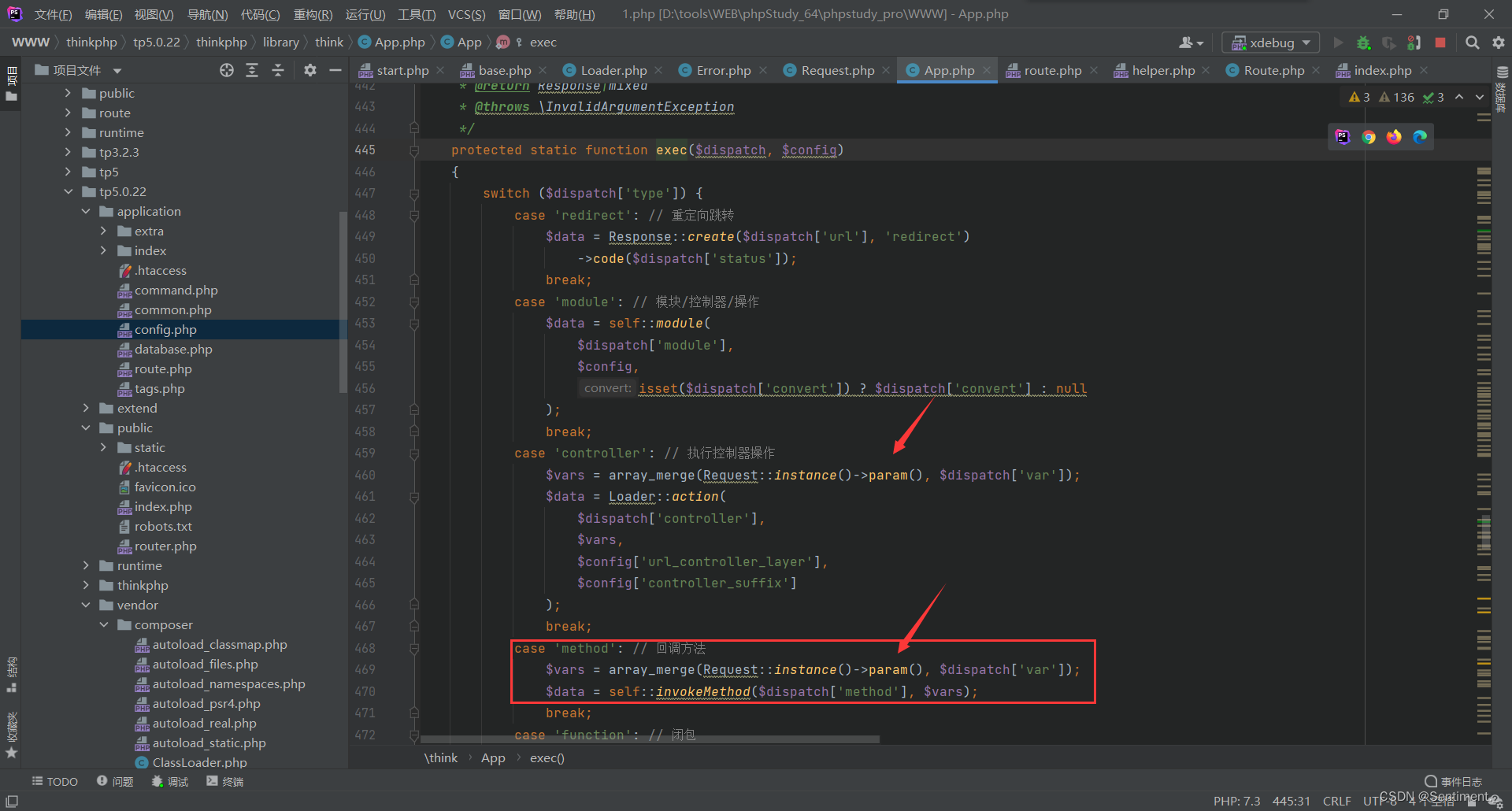
Task: Select autoload_psr4.php in the tree
Action: coord(206,703)
